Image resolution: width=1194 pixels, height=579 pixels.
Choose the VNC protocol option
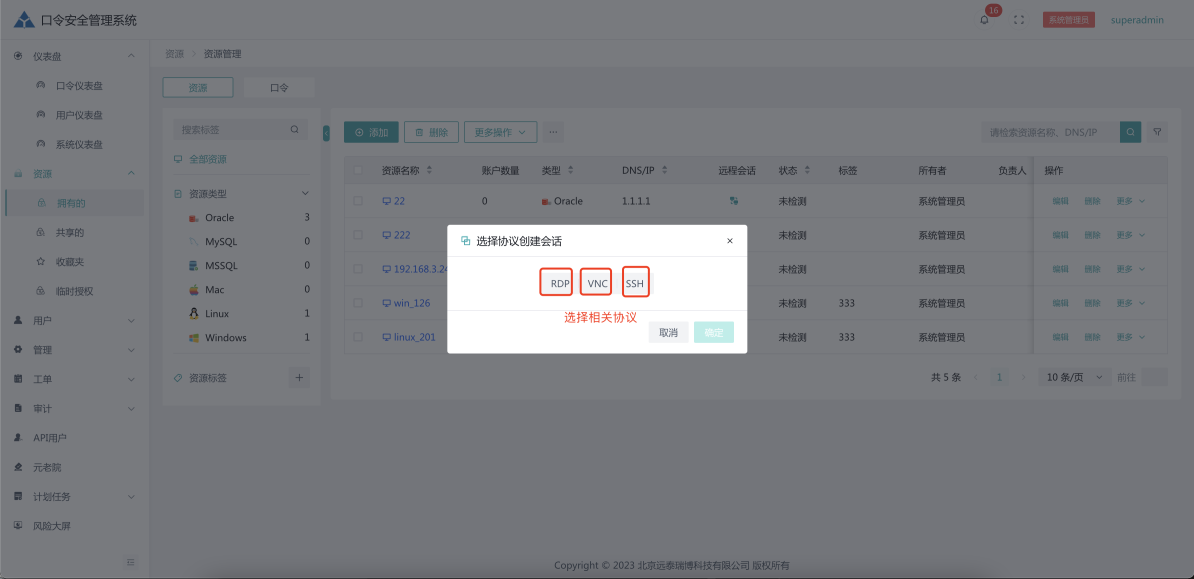pyautogui.click(x=597, y=283)
